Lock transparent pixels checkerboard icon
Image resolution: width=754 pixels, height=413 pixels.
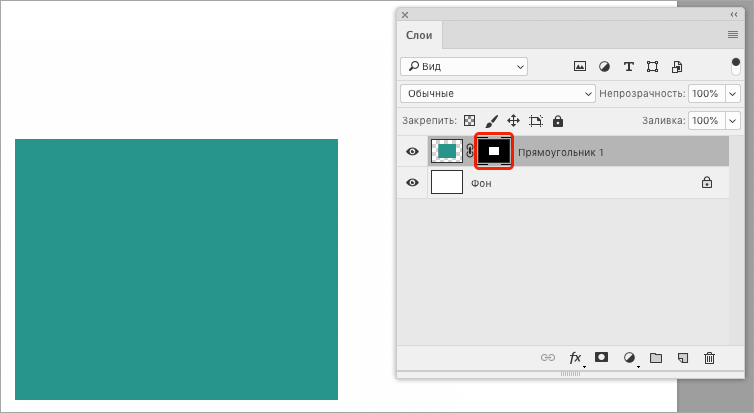point(469,121)
